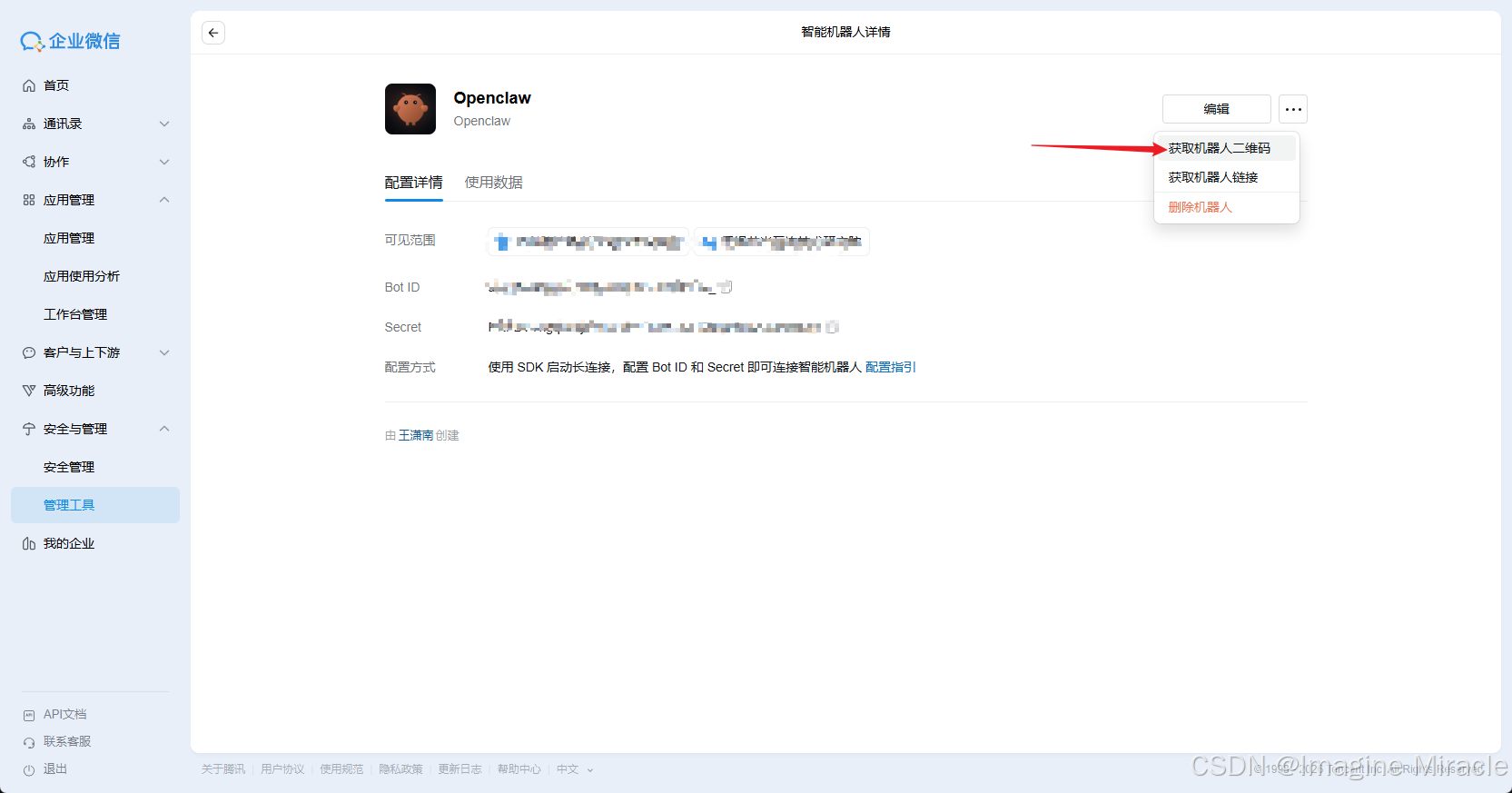
Task: Click the home icon beside 首页
Action: coord(29,85)
